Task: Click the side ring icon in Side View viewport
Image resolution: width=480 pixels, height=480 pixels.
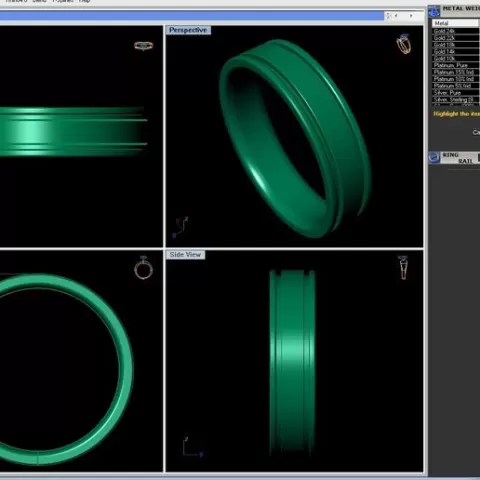Action: [403, 268]
